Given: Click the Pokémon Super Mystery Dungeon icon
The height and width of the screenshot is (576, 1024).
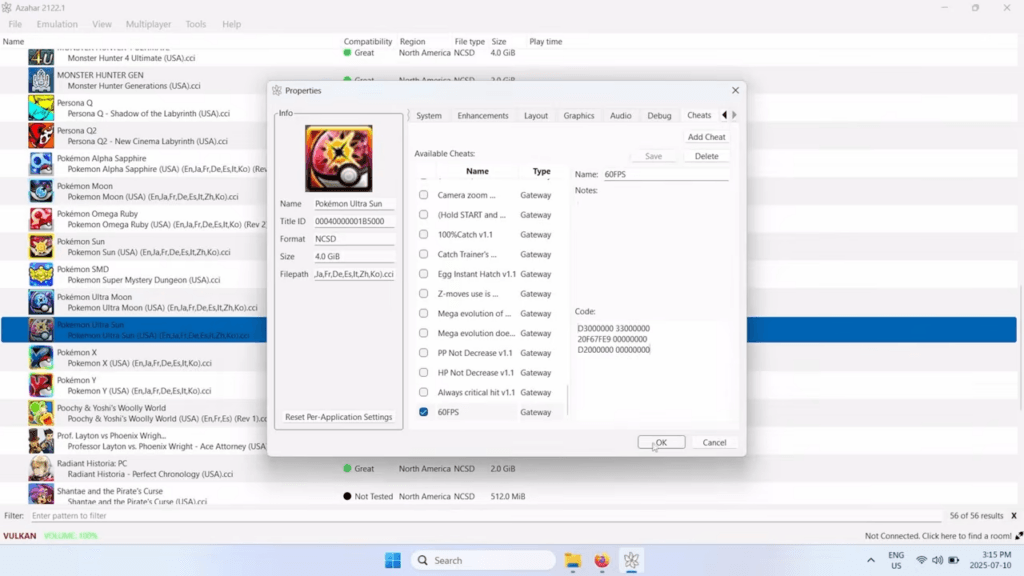Looking at the screenshot, I should click(x=40, y=274).
